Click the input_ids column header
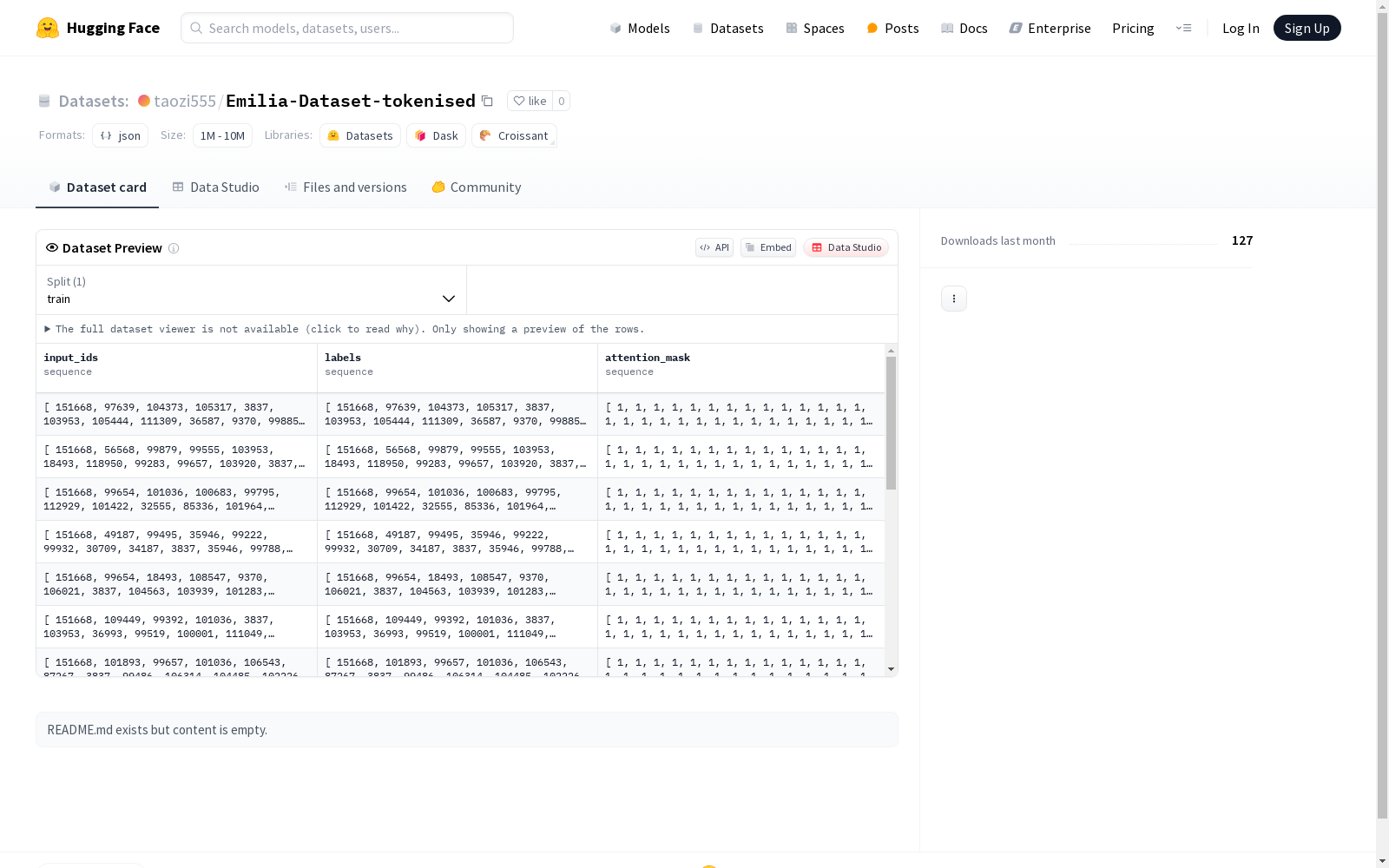This screenshot has height=868, width=1389. pyautogui.click(x=176, y=368)
